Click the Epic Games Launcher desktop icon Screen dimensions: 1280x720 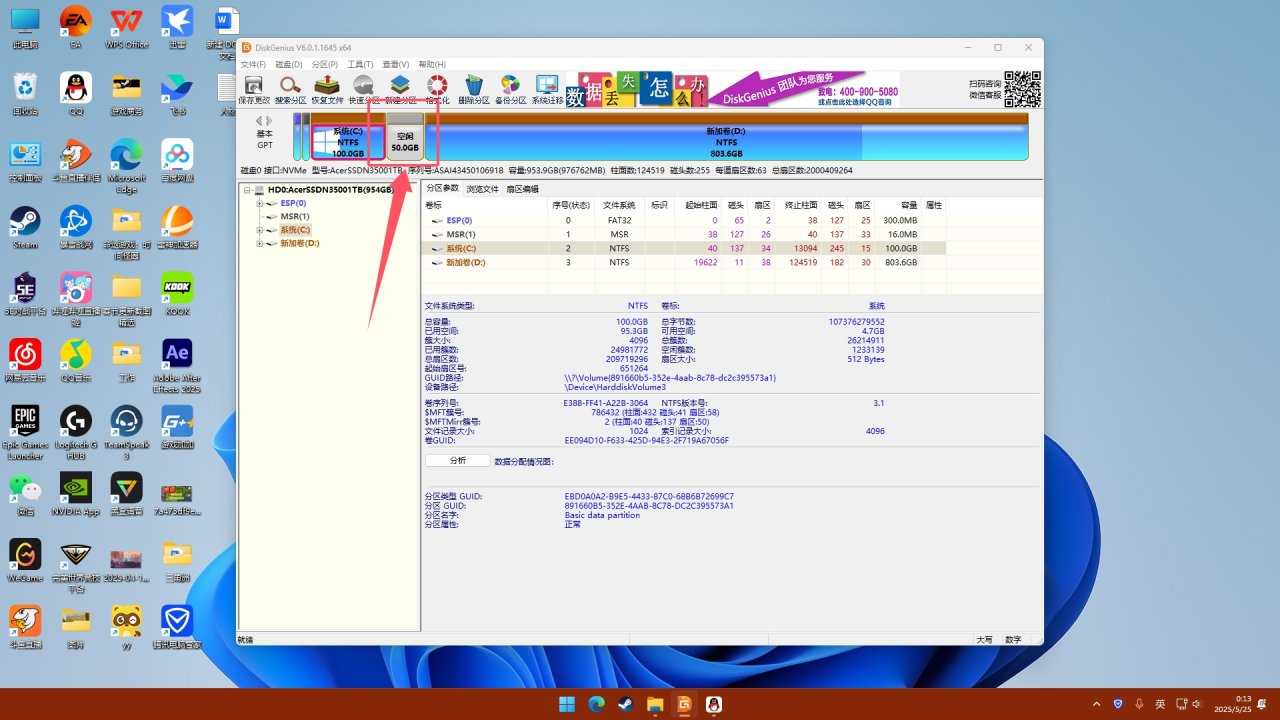[25, 432]
